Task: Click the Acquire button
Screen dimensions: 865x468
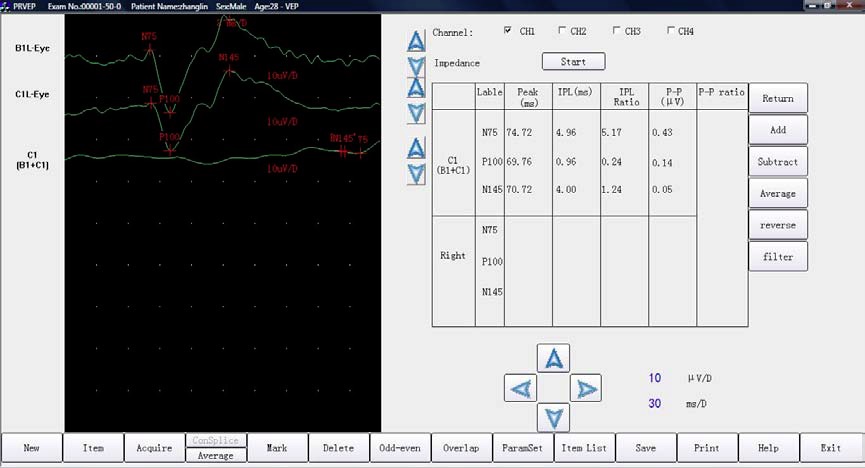Action: [154, 448]
